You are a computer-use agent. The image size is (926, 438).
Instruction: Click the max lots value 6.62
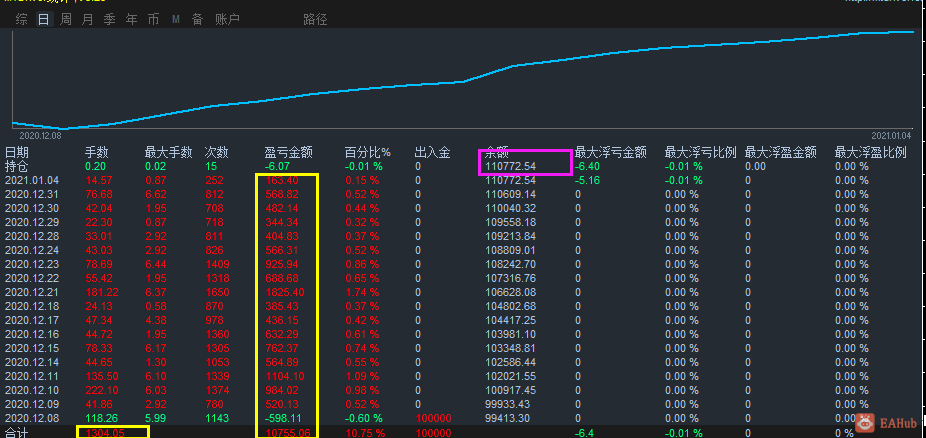pos(156,194)
